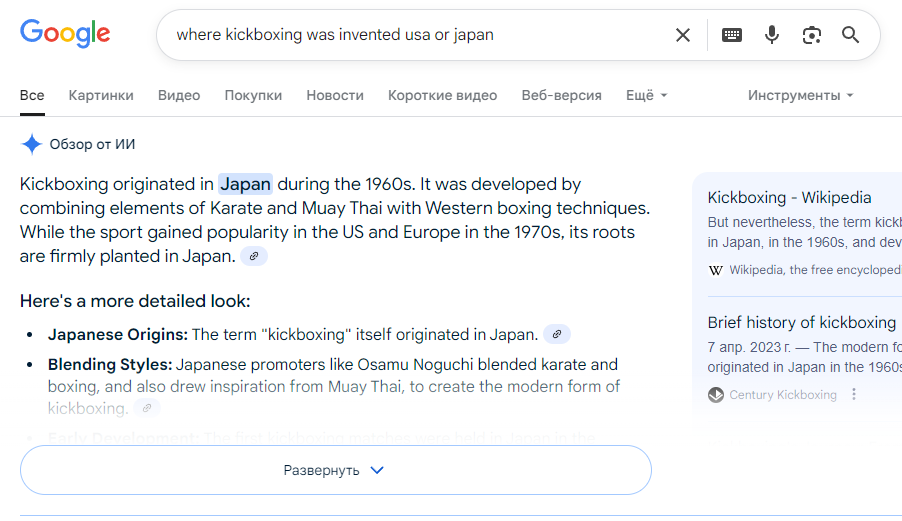Click the Wikipedia W favicon
The height and width of the screenshot is (521, 902).
(x=716, y=270)
